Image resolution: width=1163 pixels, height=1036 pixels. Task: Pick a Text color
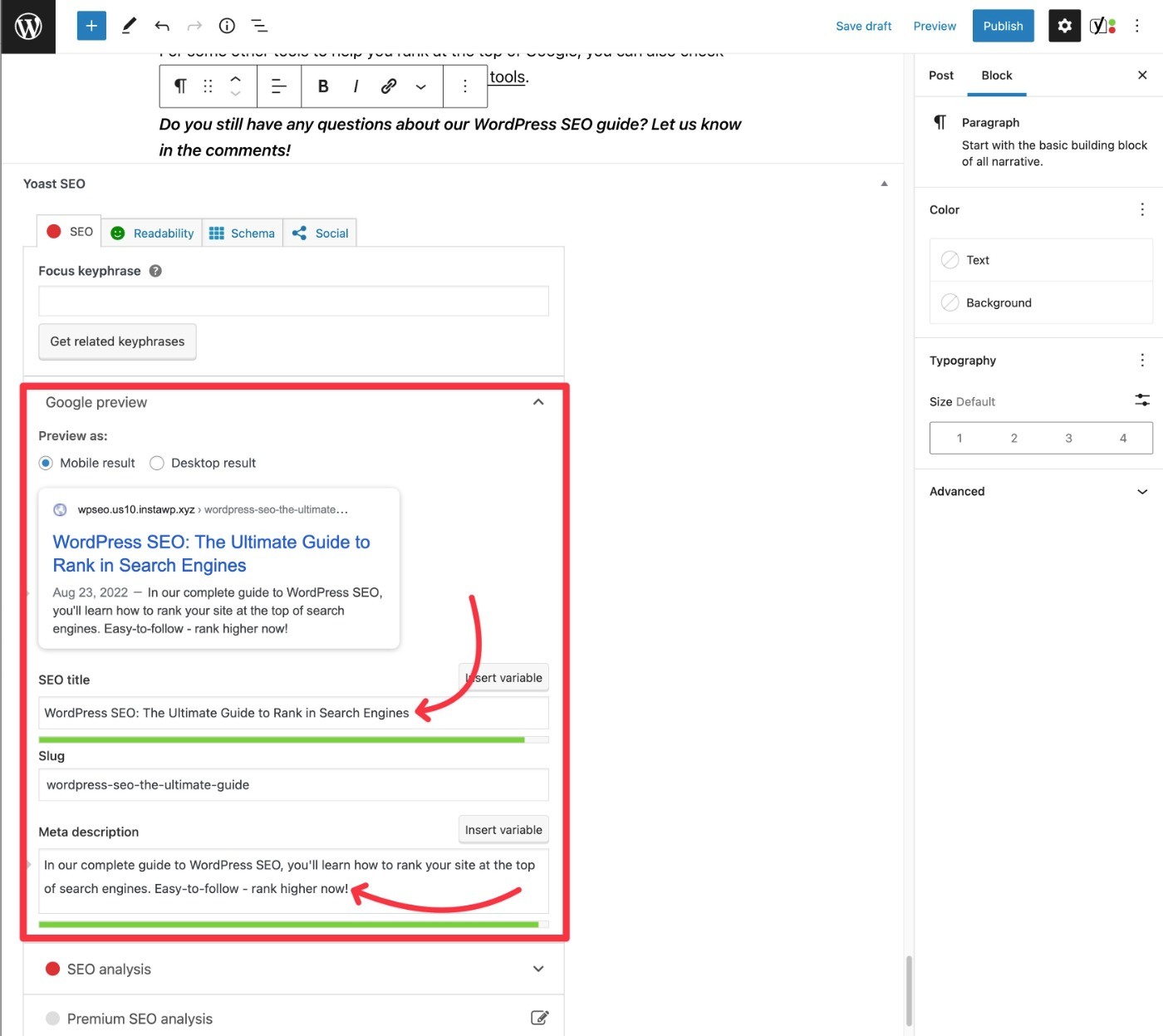[x=1041, y=260]
